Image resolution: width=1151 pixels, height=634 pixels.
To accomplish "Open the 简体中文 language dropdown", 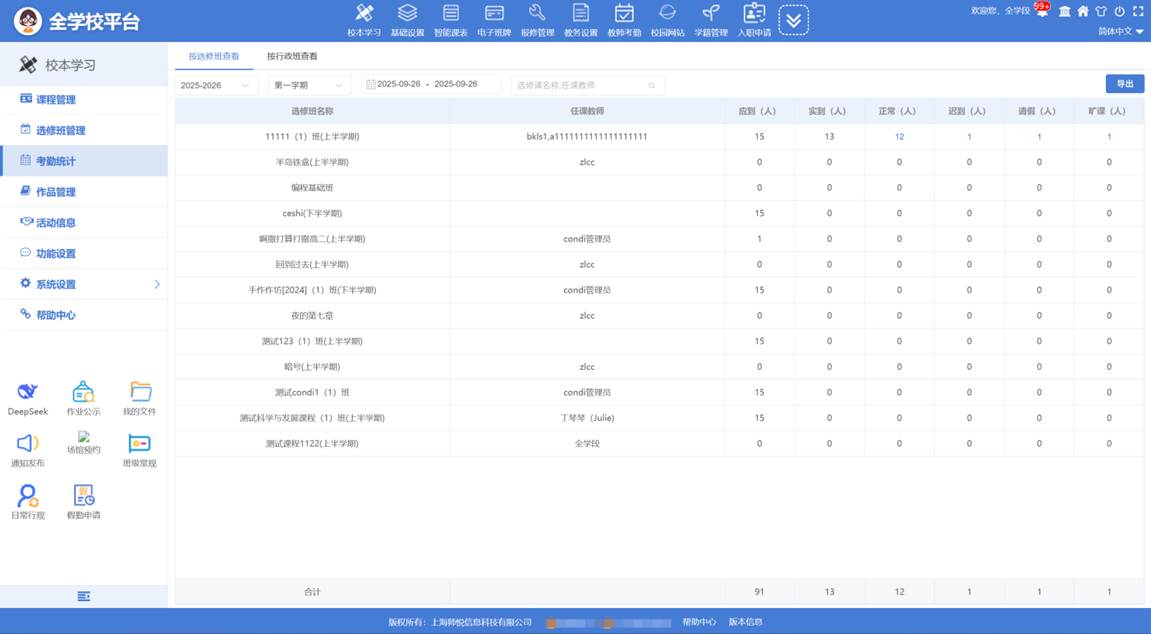I will pyautogui.click(x=1120, y=31).
